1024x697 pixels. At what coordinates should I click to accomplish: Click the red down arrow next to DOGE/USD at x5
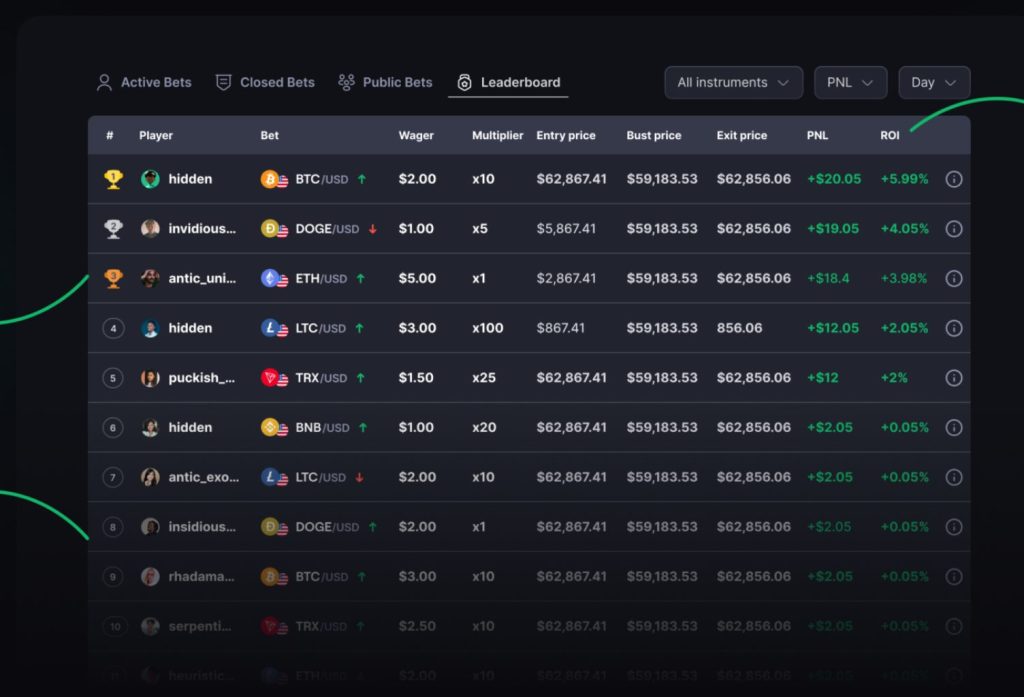point(372,229)
